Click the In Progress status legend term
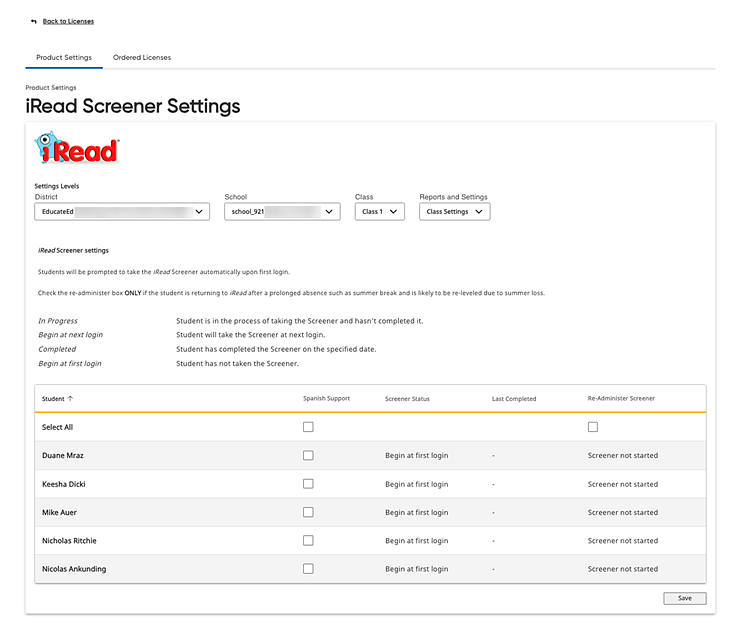Image resolution: width=742 pixels, height=634 pixels. click(x=58, y=321)
